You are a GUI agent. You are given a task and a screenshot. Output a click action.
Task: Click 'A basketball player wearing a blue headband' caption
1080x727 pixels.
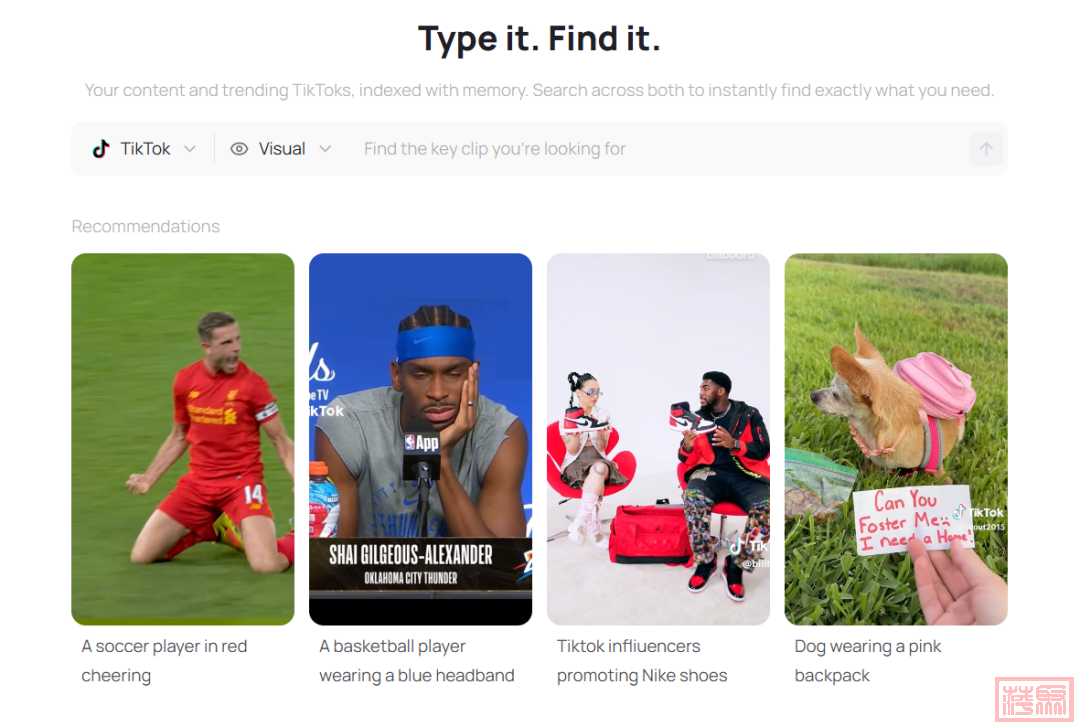(x=417, y=660)
